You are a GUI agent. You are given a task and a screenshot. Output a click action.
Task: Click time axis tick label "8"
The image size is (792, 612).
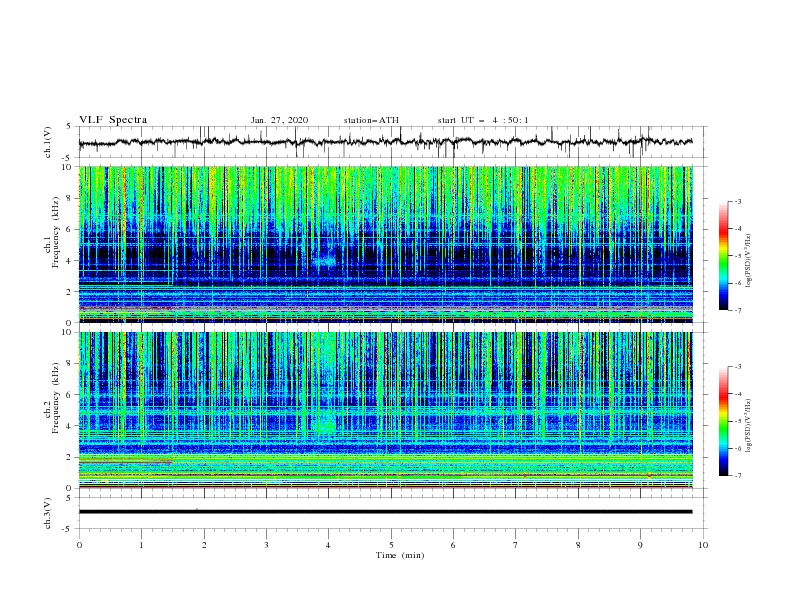(578, 545)
